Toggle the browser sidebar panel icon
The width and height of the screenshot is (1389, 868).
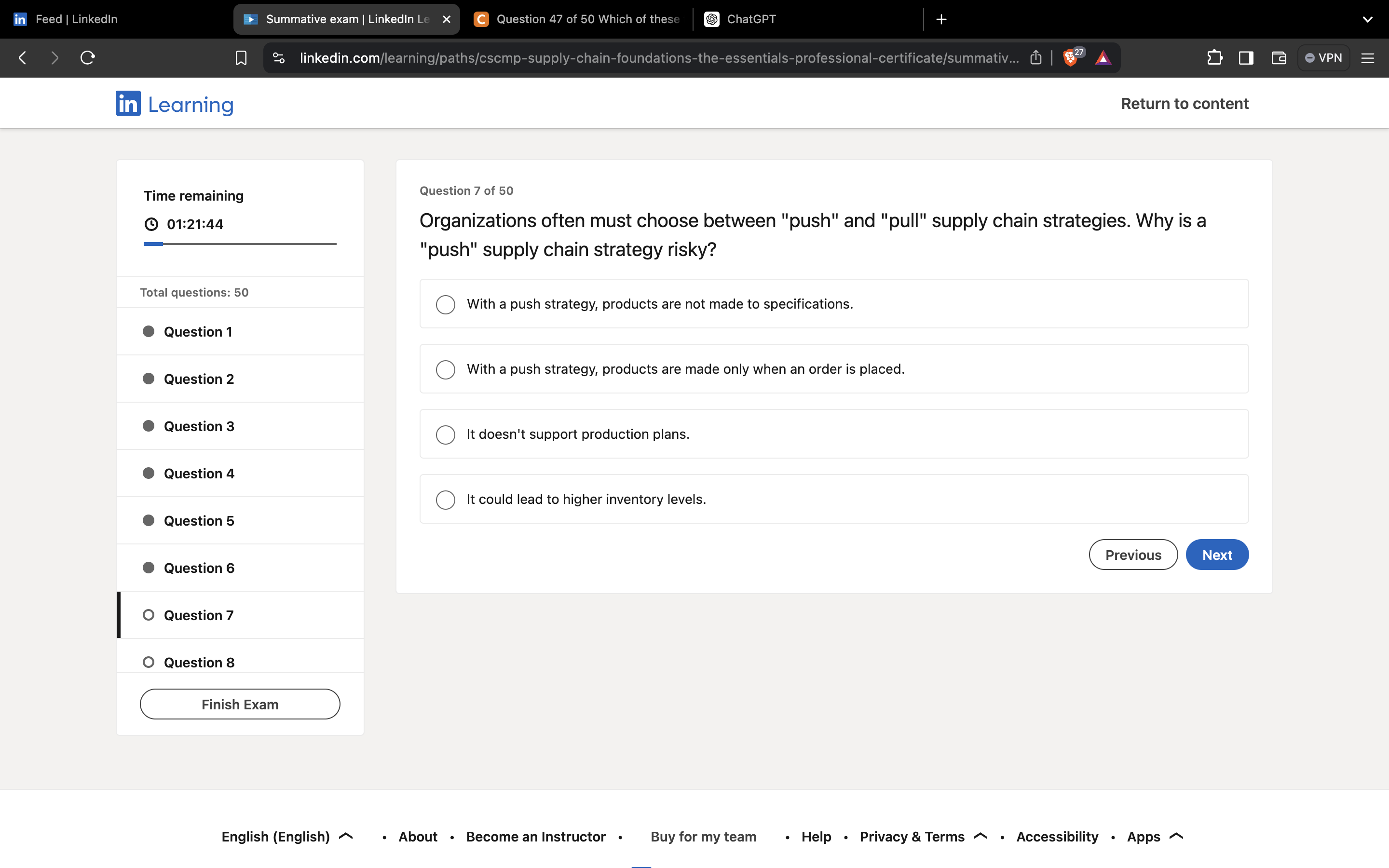click(1246, 58)
